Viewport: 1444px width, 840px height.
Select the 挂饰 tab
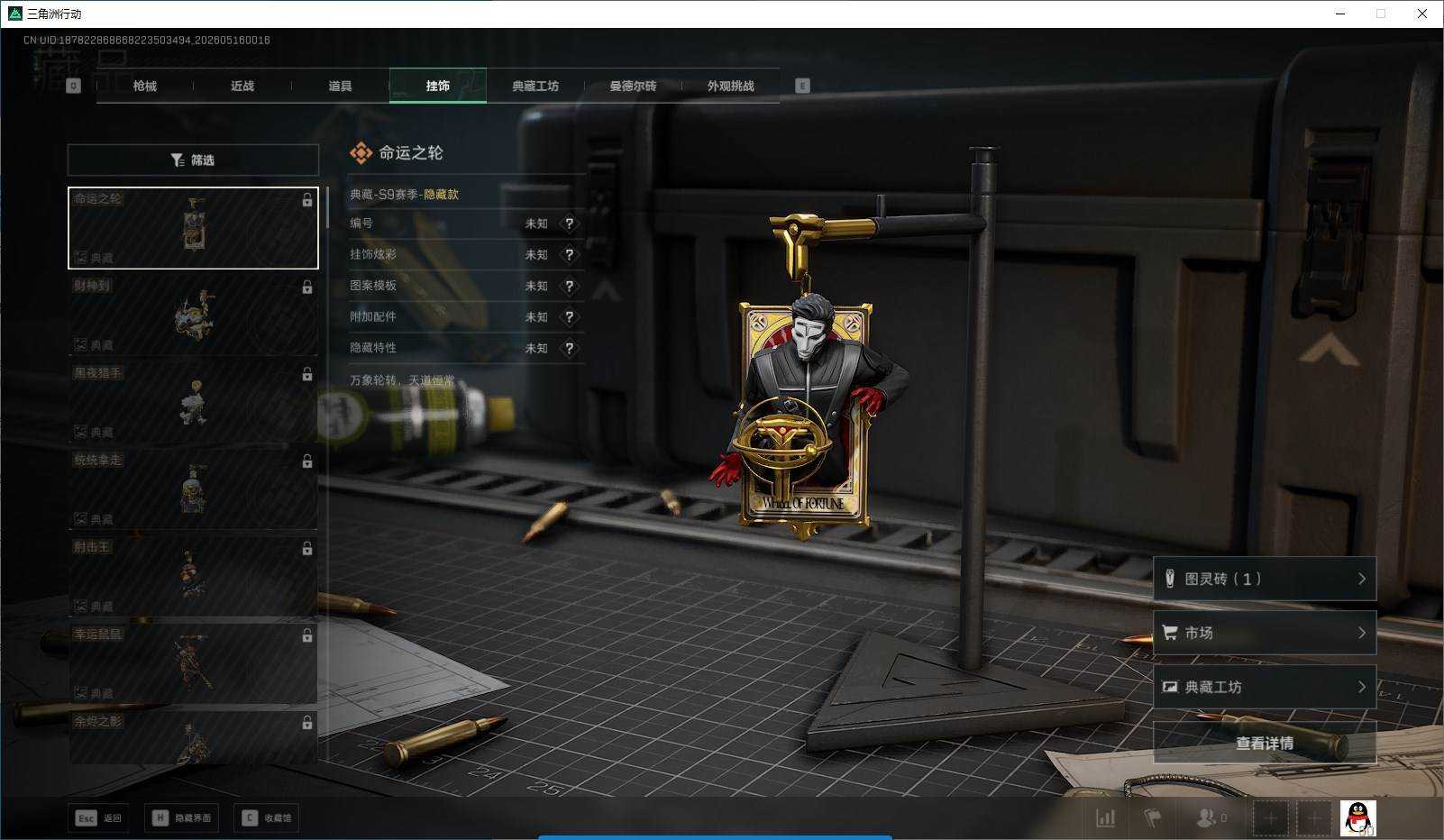coord(438,86)
